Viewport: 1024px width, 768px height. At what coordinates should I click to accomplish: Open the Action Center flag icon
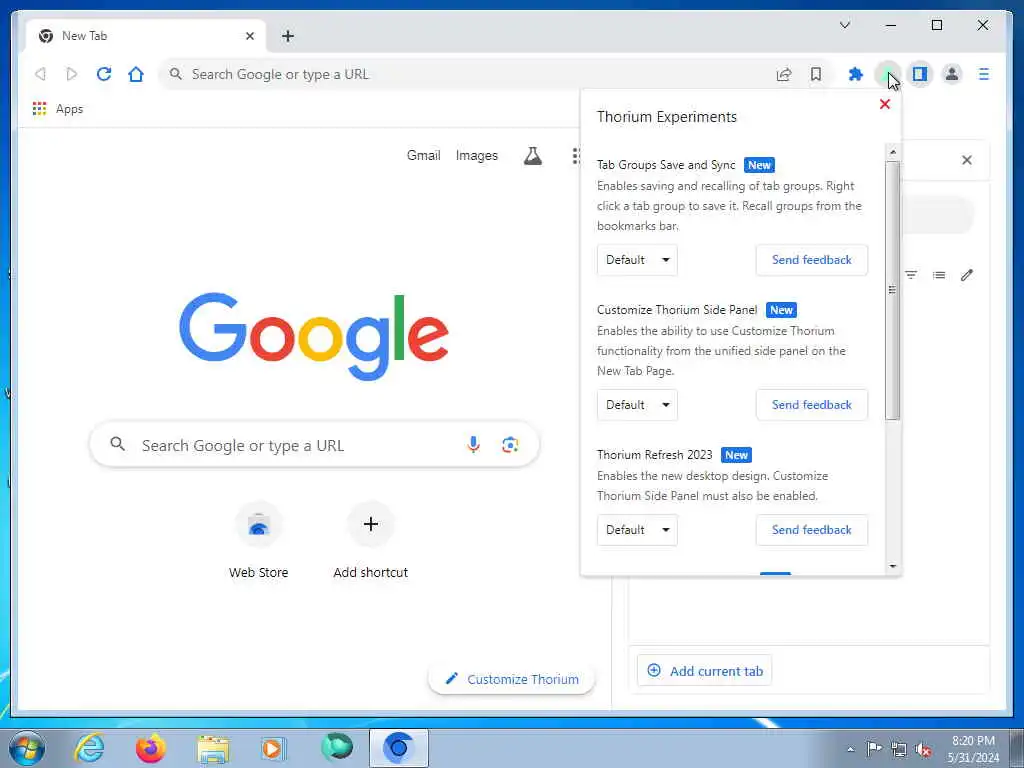click(874, 748)
